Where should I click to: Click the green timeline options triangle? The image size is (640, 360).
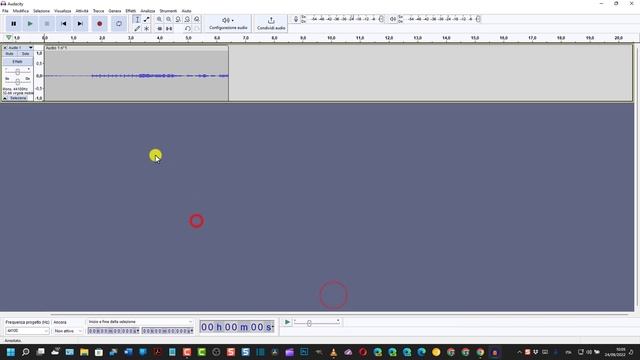point(9,38)
